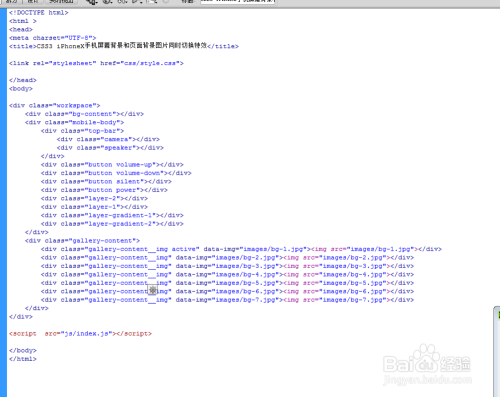Click the file management arrows icon

122,1
